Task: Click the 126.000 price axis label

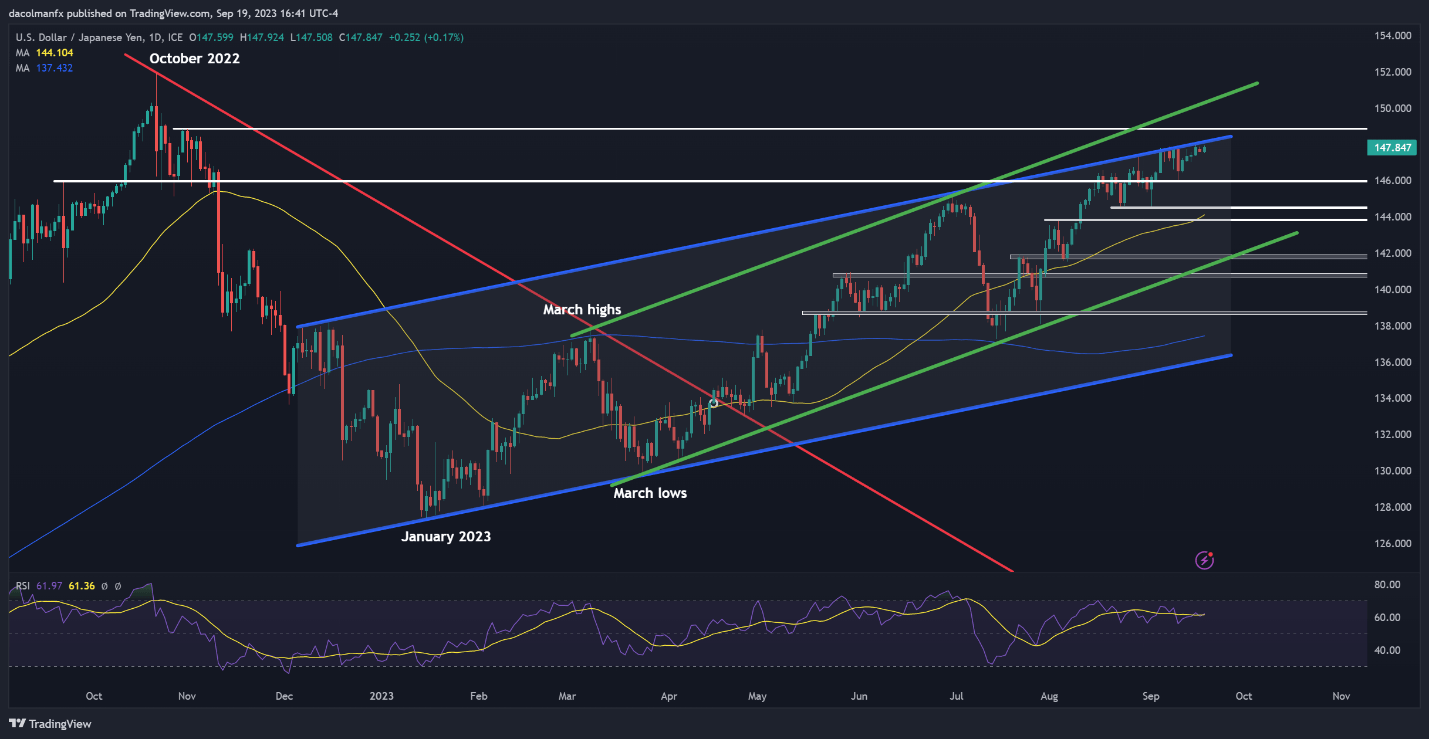Action: pyautogui.click(x=1393, y=544)
